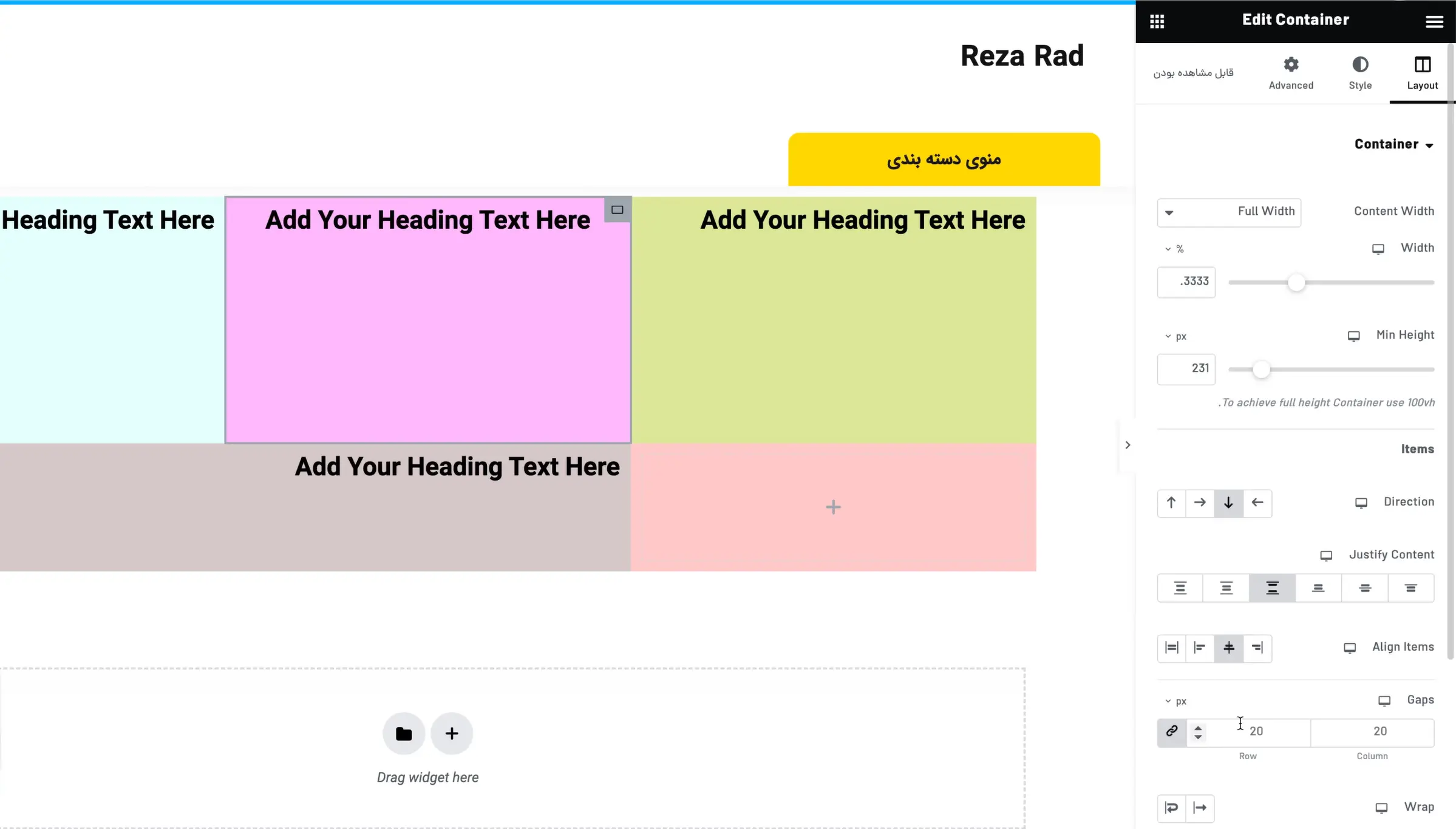
Task: Select center option under Align Items
Action: click(1228, 648)
